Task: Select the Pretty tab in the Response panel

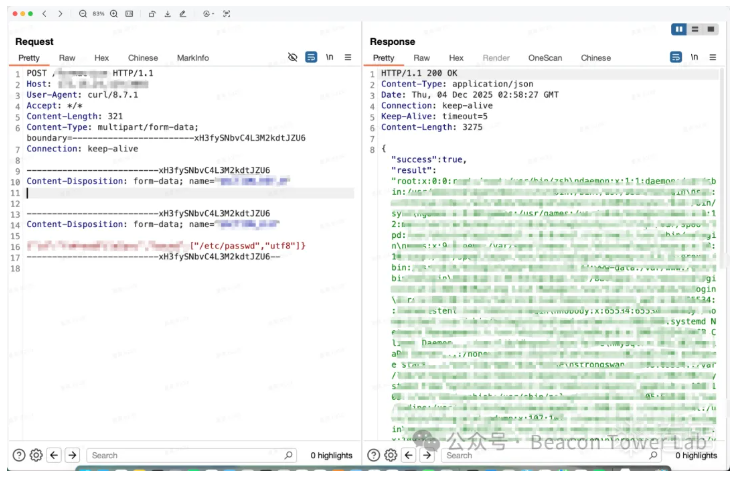Action: click(x=383, y=58)
